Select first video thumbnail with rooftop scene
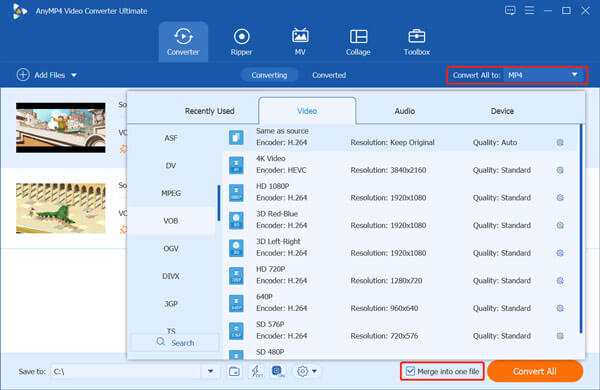The width and height of the screenshot is (600, 390). [60, 127]
